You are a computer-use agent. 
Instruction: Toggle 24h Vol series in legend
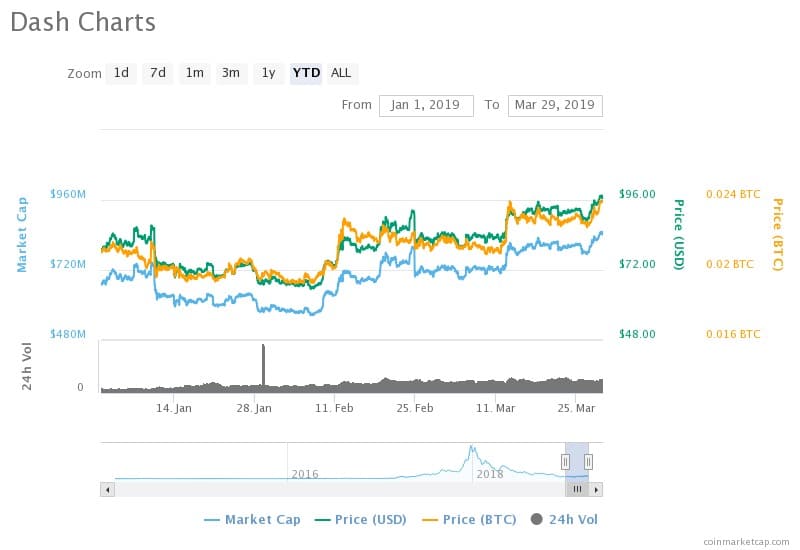point(564,520)
